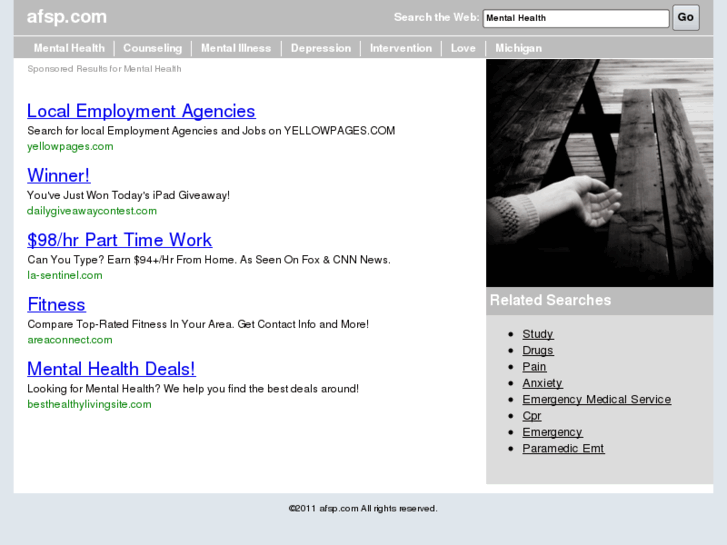
Task: Open the Drugs related search
Action: [538, 350]
